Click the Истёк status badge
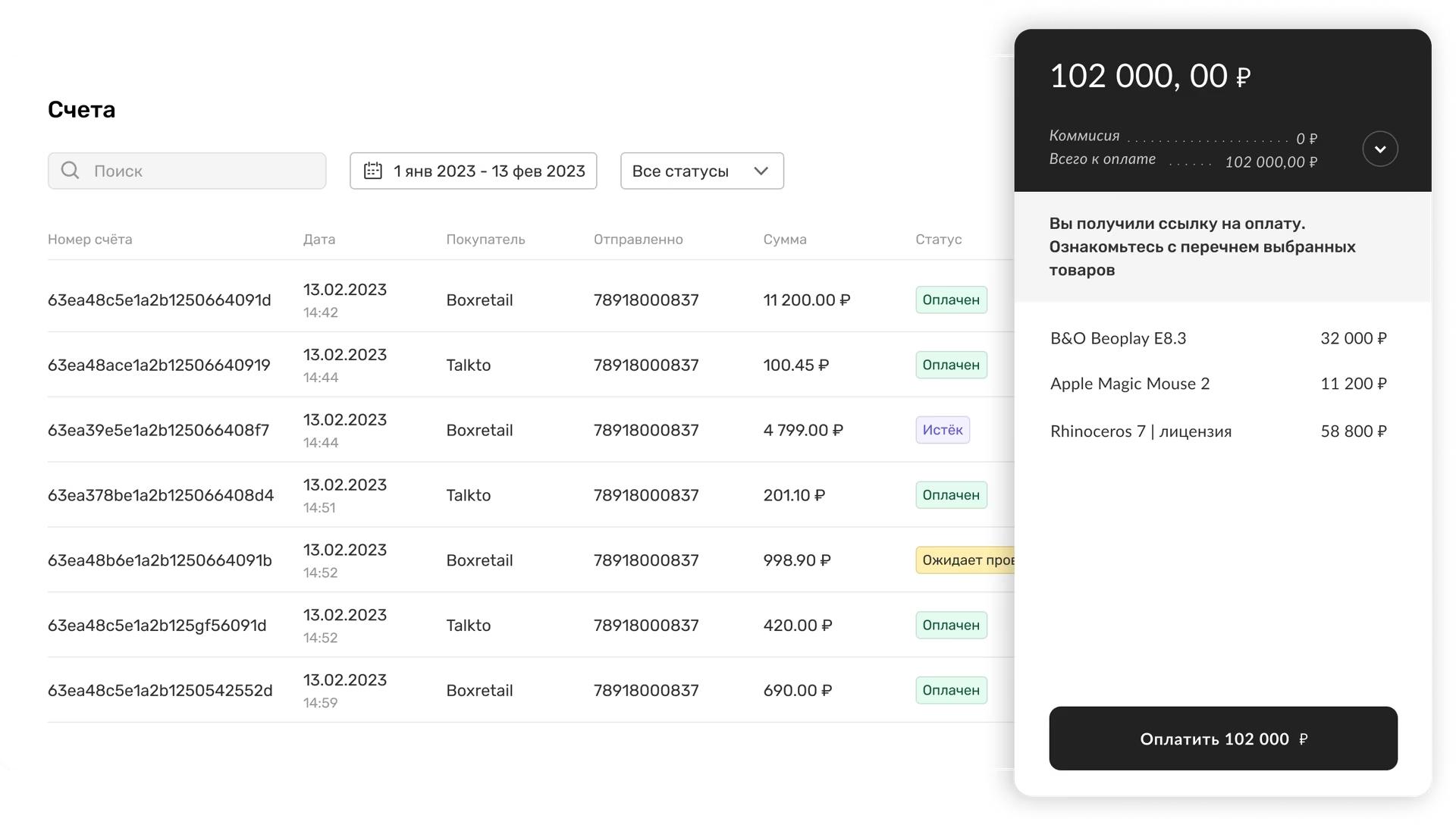1456x825 pixels. pos(942,430)
